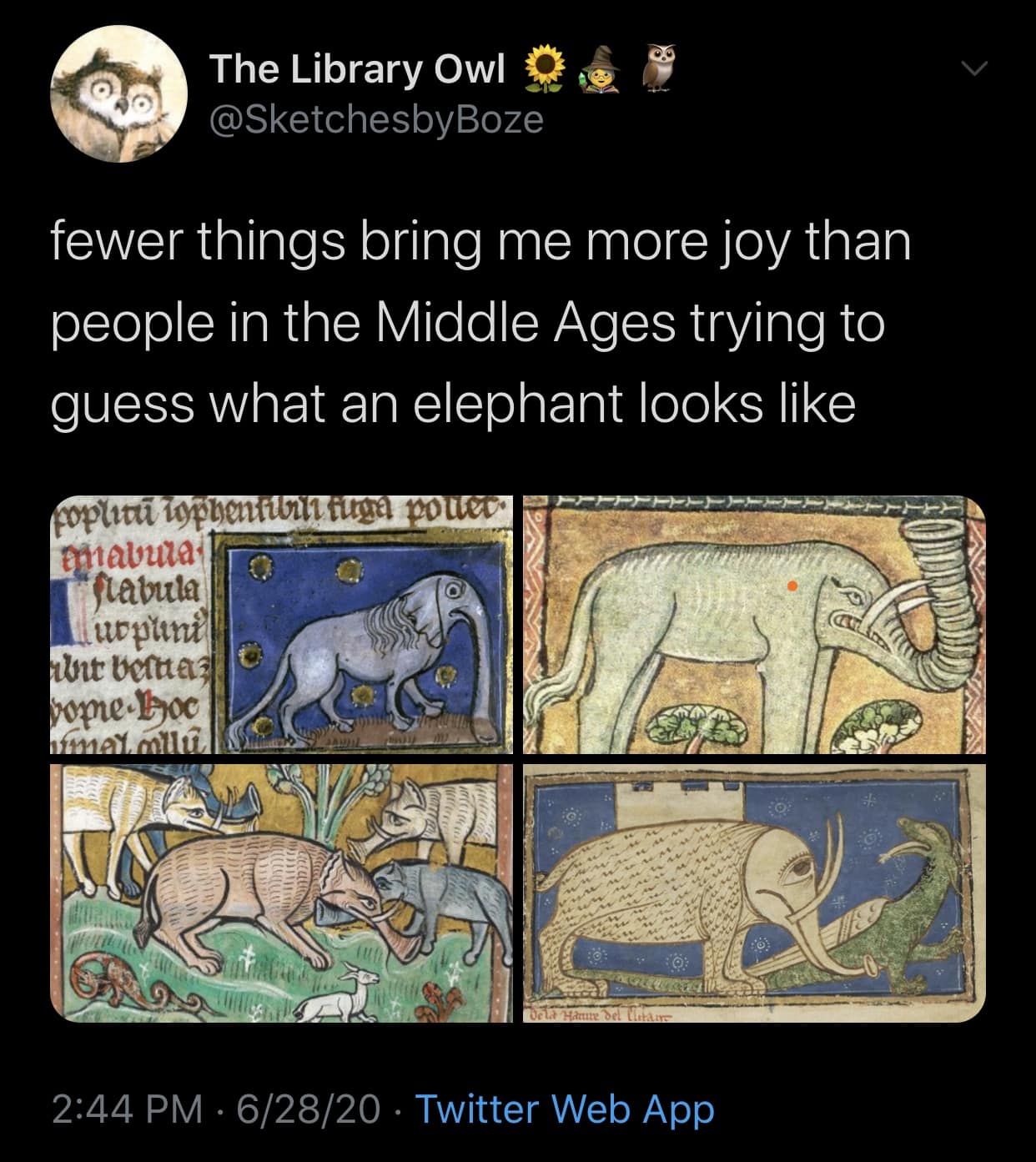
Task: Click the Latin manuscript text beside the blue elephant
Action: coord(133,634)
